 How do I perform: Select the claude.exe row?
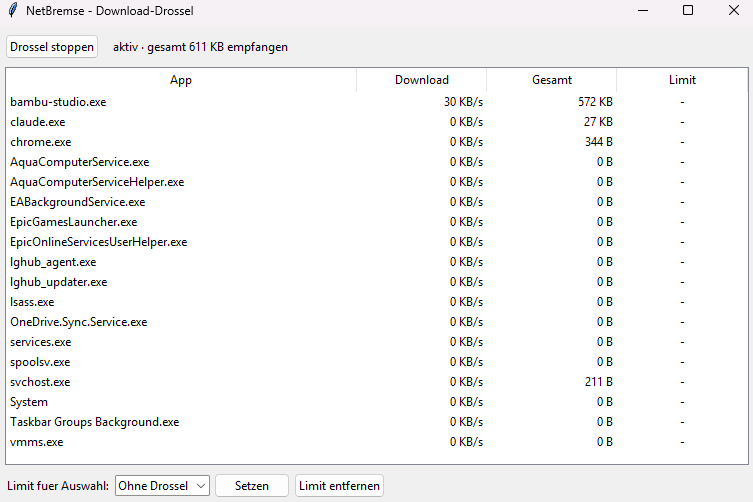coord(376,122)
